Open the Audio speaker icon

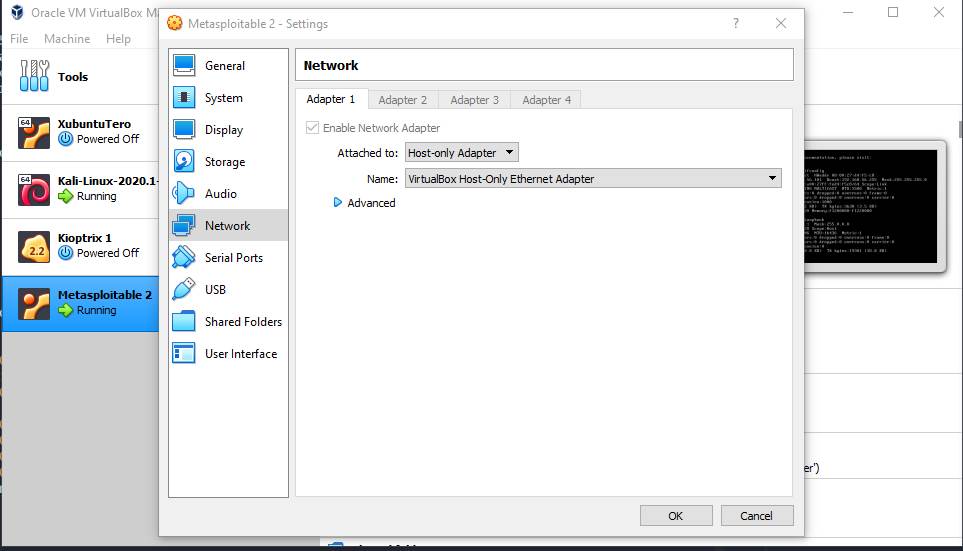(185, 194)
